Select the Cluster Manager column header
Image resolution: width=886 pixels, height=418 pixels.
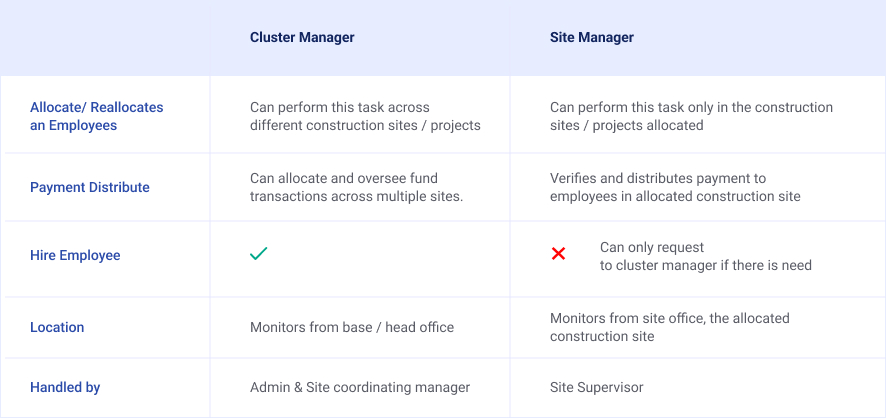[302, 38]
